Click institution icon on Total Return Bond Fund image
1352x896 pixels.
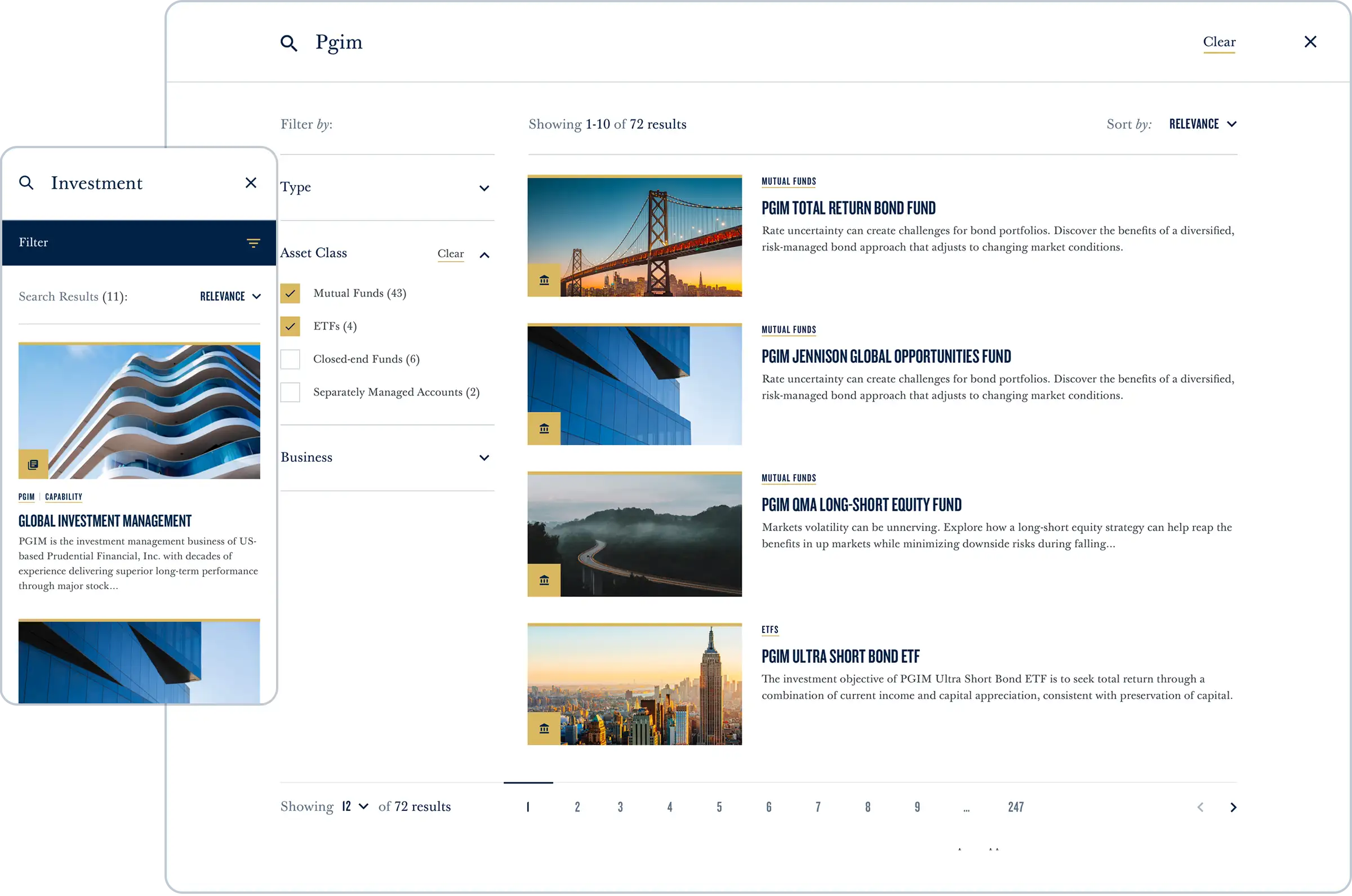[x=544, y=280]
